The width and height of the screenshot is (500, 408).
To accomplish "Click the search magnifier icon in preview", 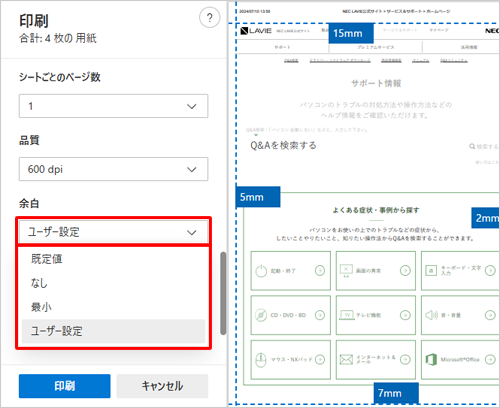I will point(472,146).
